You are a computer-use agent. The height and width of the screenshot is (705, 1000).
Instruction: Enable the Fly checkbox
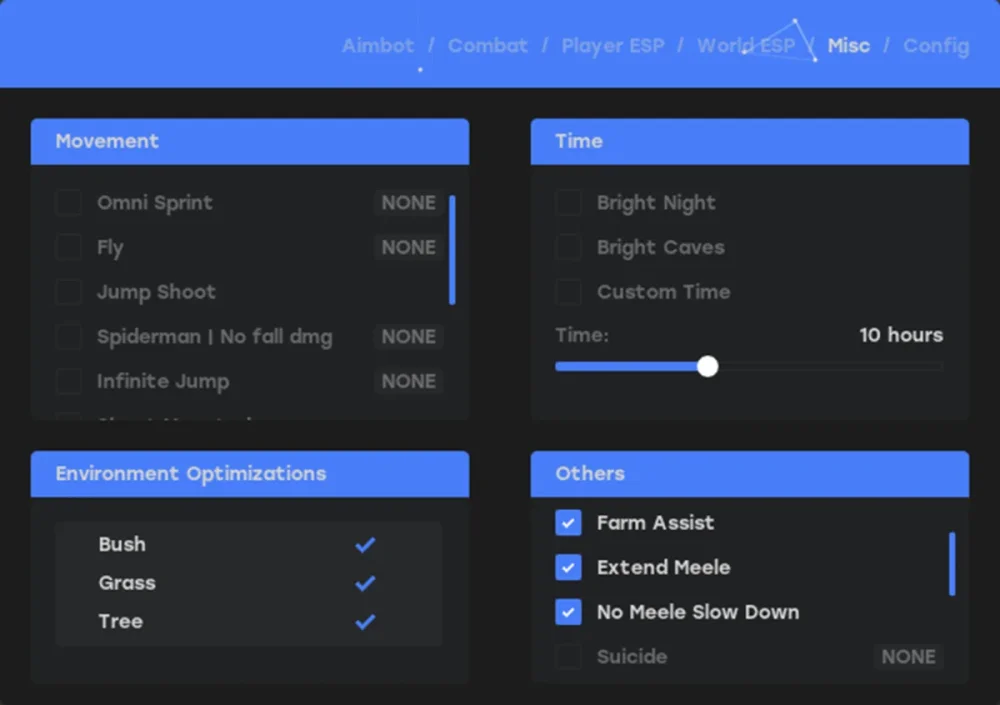68,247
